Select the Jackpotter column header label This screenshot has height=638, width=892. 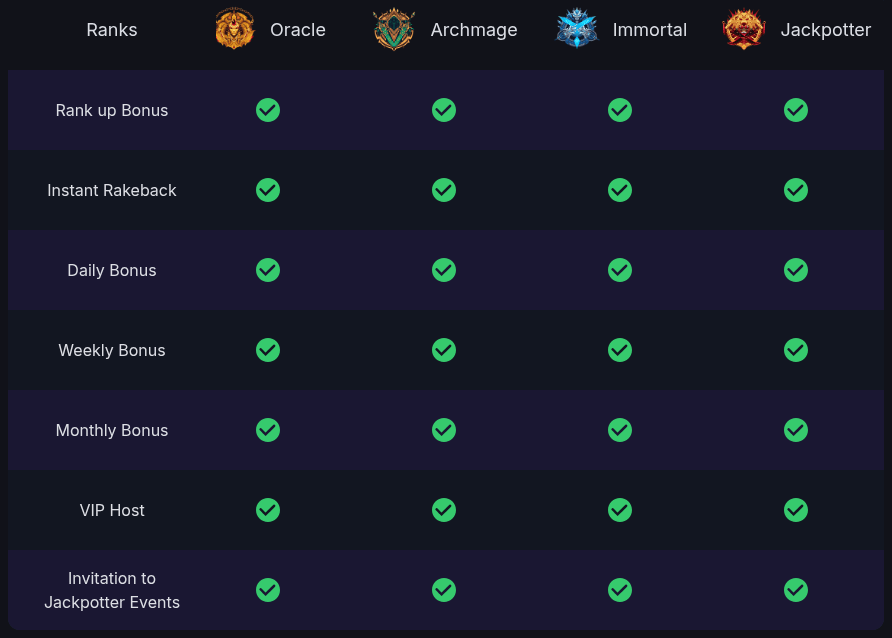pyautogui.click(x=826, y=30)
